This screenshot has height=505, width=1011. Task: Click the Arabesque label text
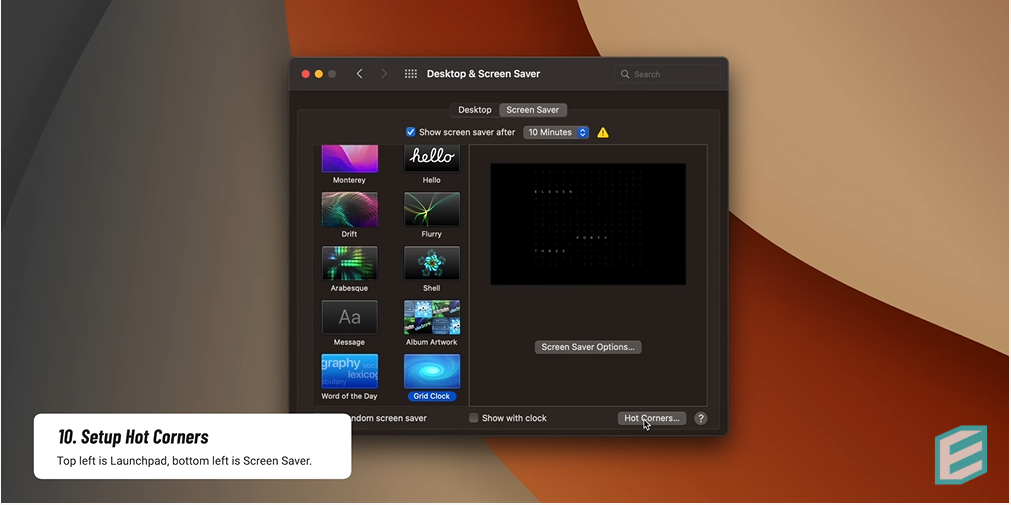point(349,288)
